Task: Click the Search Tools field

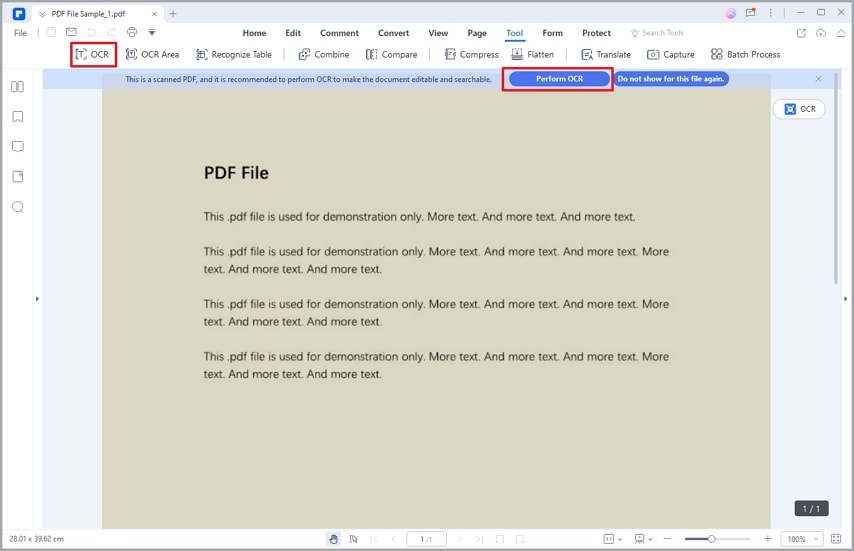Action: click(657, 33)
